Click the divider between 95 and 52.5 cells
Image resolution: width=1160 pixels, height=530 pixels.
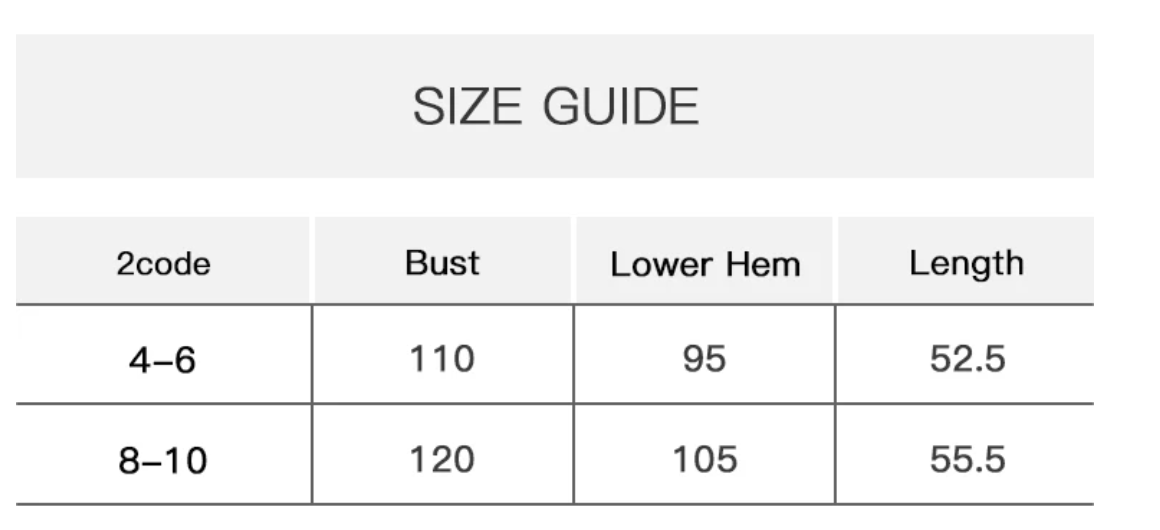click(835, 354)
